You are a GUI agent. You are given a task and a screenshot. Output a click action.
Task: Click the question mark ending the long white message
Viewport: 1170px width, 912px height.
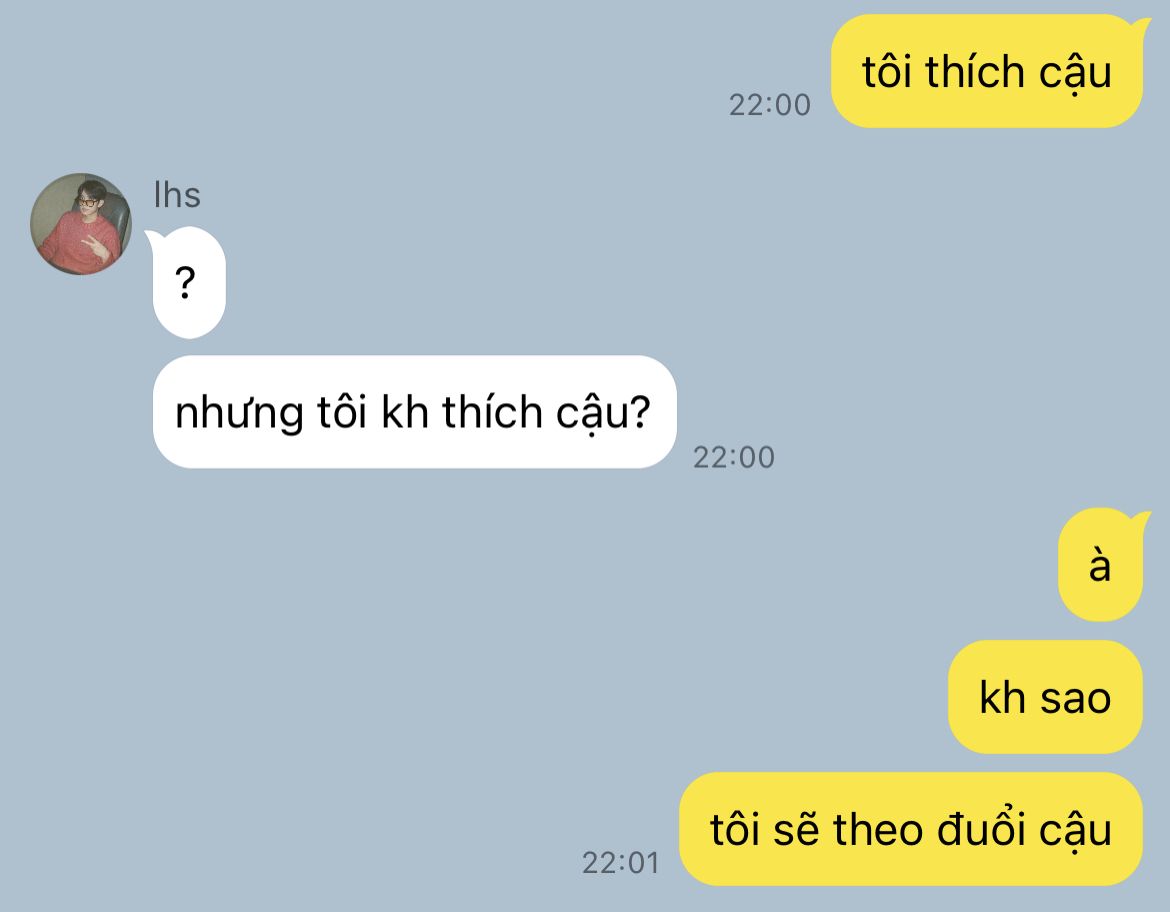[x=639, y=411]
